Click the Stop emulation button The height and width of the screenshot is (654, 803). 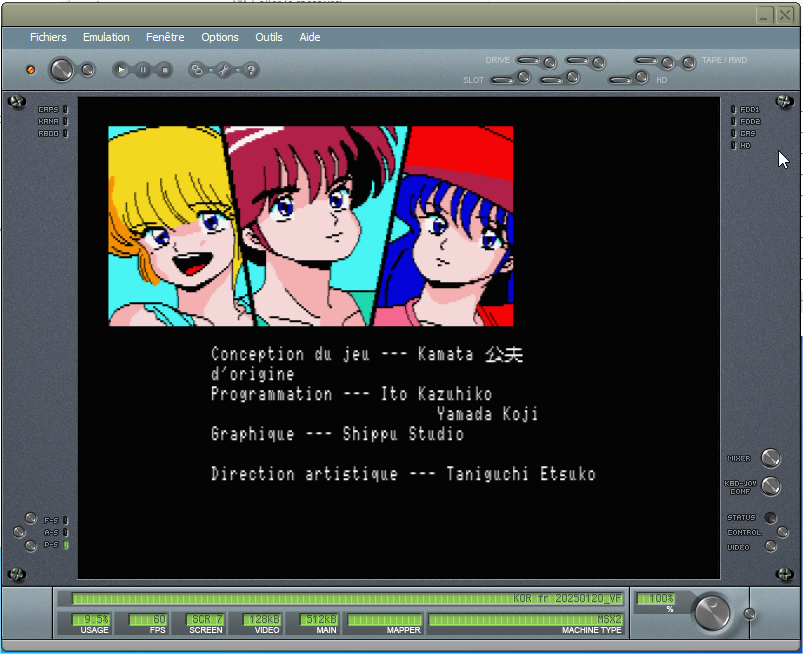(164, 70)
